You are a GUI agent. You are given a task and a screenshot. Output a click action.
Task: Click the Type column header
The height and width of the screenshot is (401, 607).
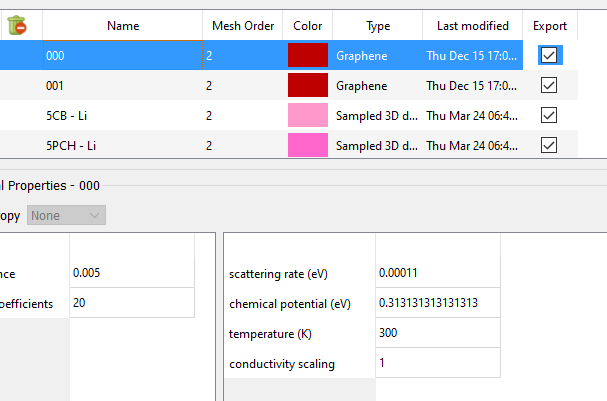378,26
